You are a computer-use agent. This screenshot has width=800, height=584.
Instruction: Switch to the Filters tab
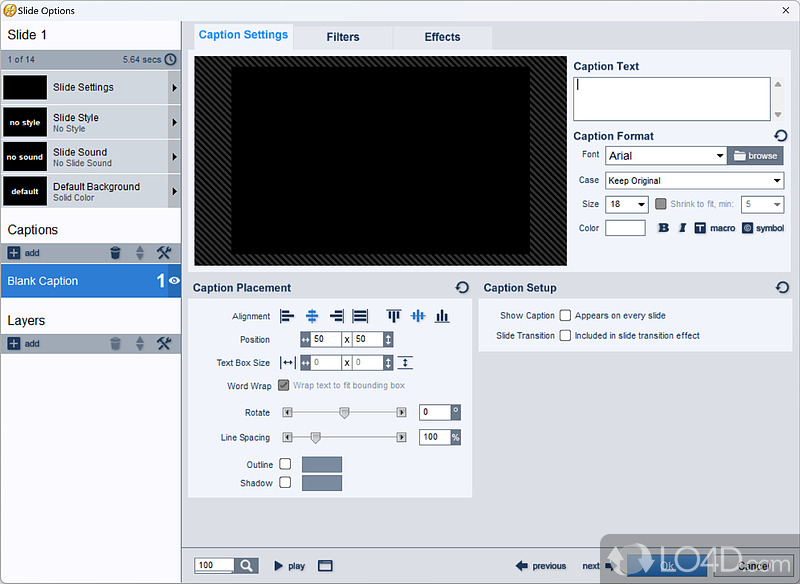[x=343, y=37]
